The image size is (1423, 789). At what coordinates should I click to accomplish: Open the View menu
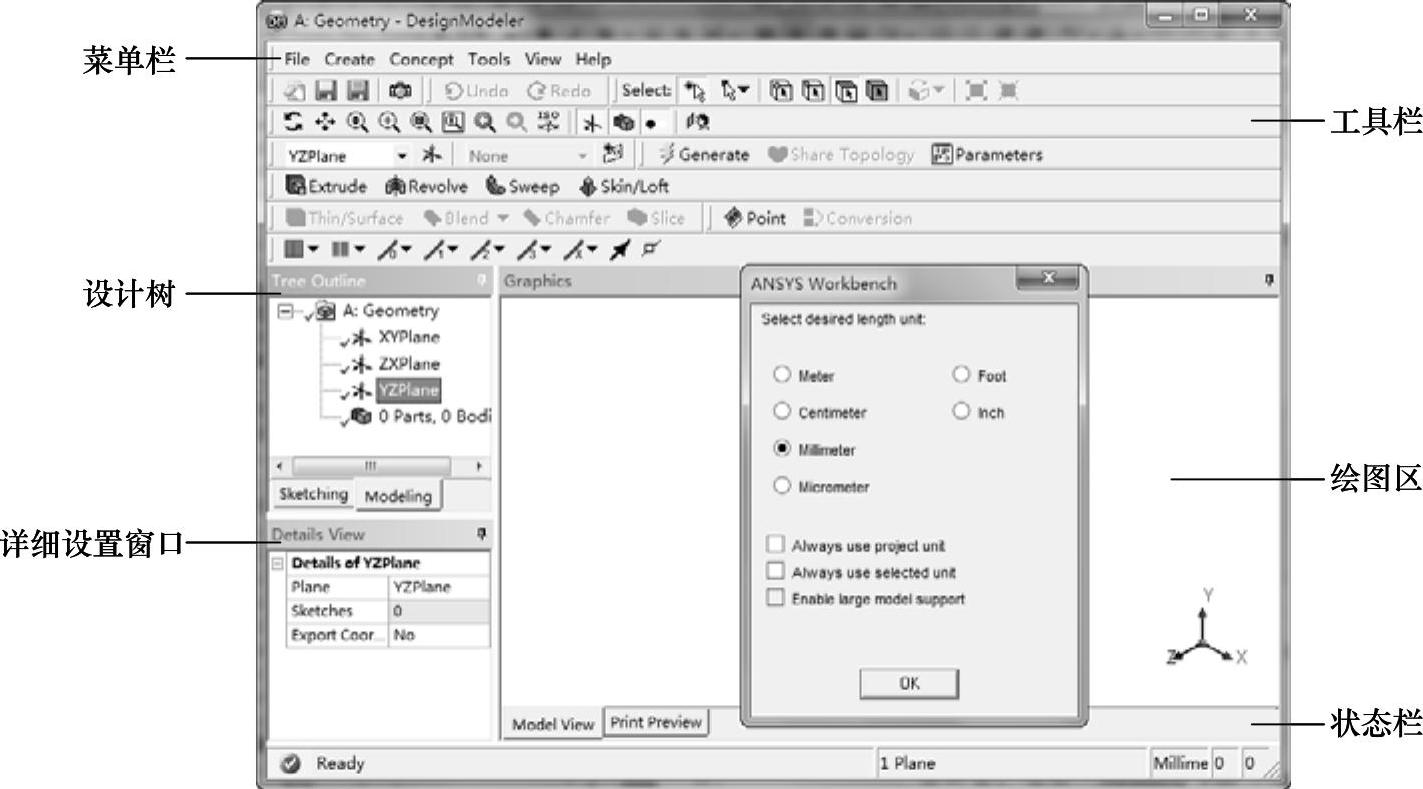(x=543, y=60)
